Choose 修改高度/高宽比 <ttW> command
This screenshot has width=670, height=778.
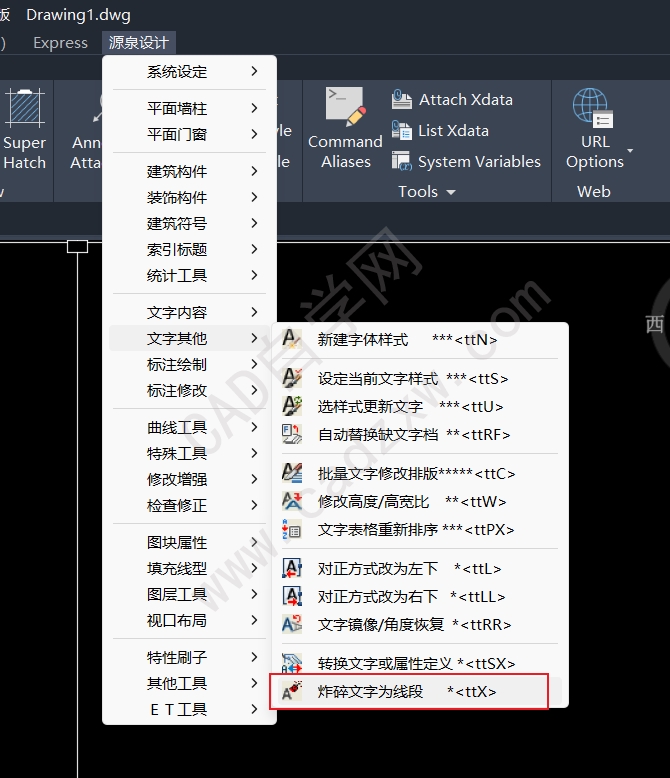[419, 501]
